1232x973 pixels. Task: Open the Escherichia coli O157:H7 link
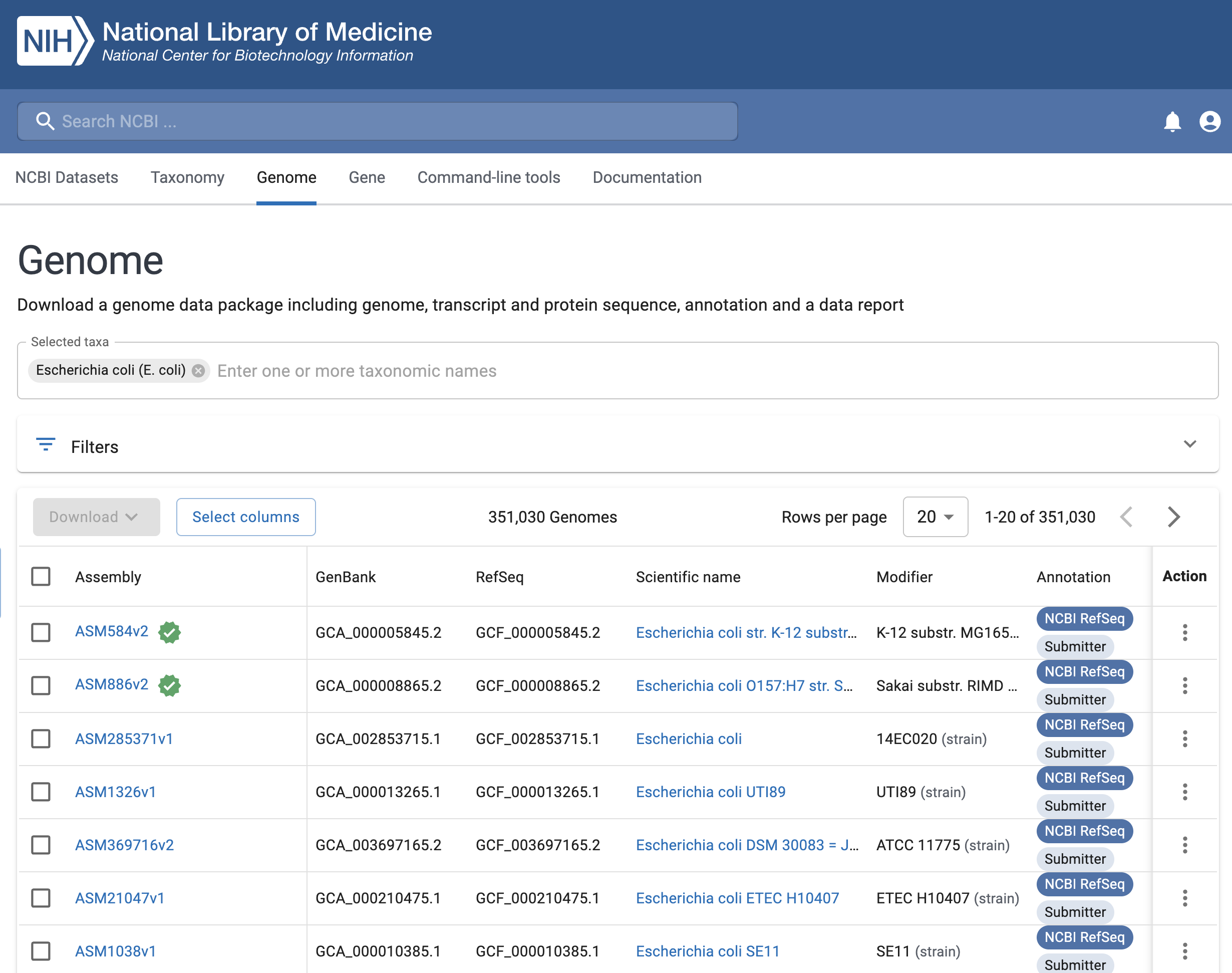tap(745, 685)
